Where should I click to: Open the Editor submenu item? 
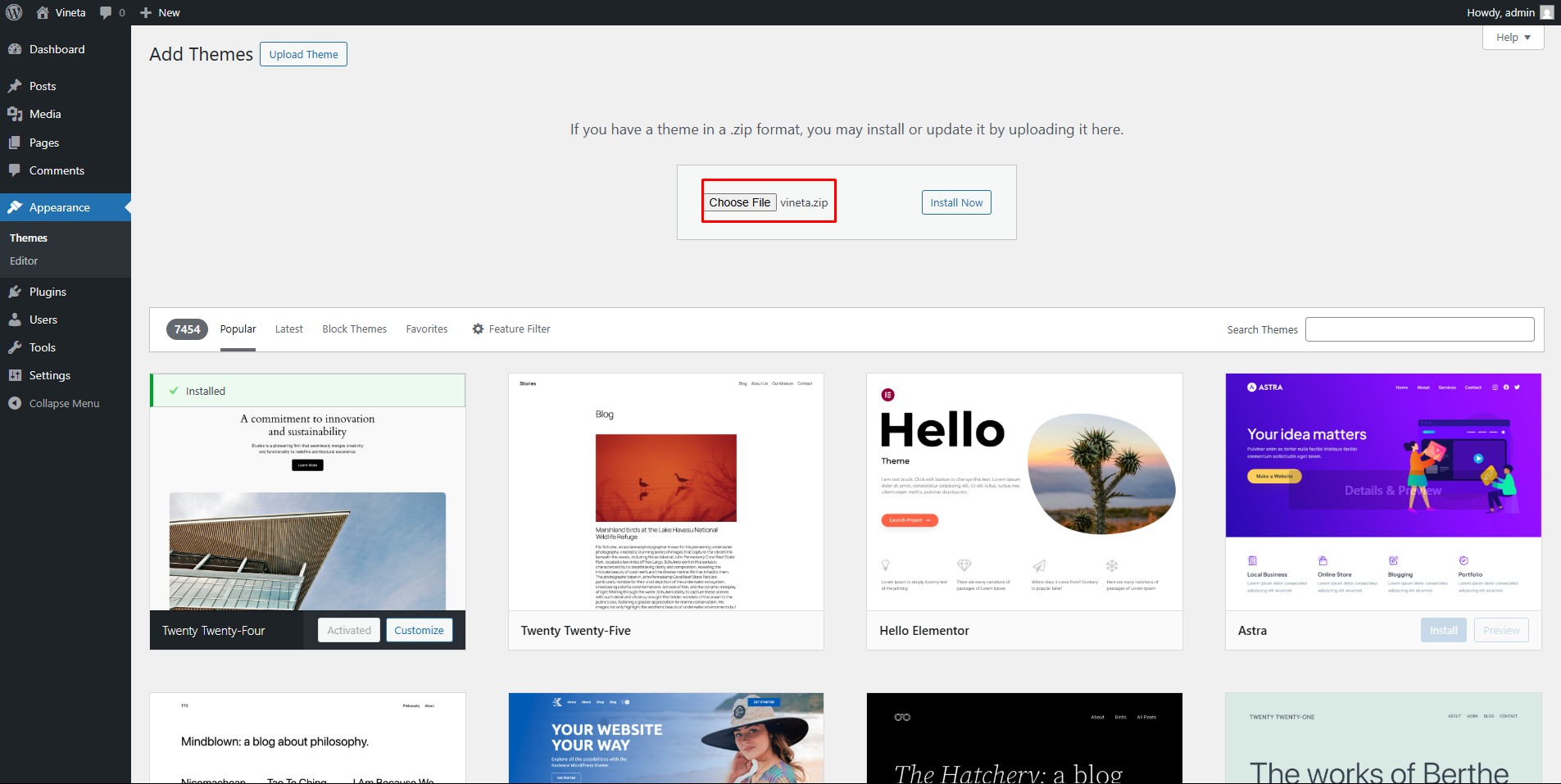[24, 261]
